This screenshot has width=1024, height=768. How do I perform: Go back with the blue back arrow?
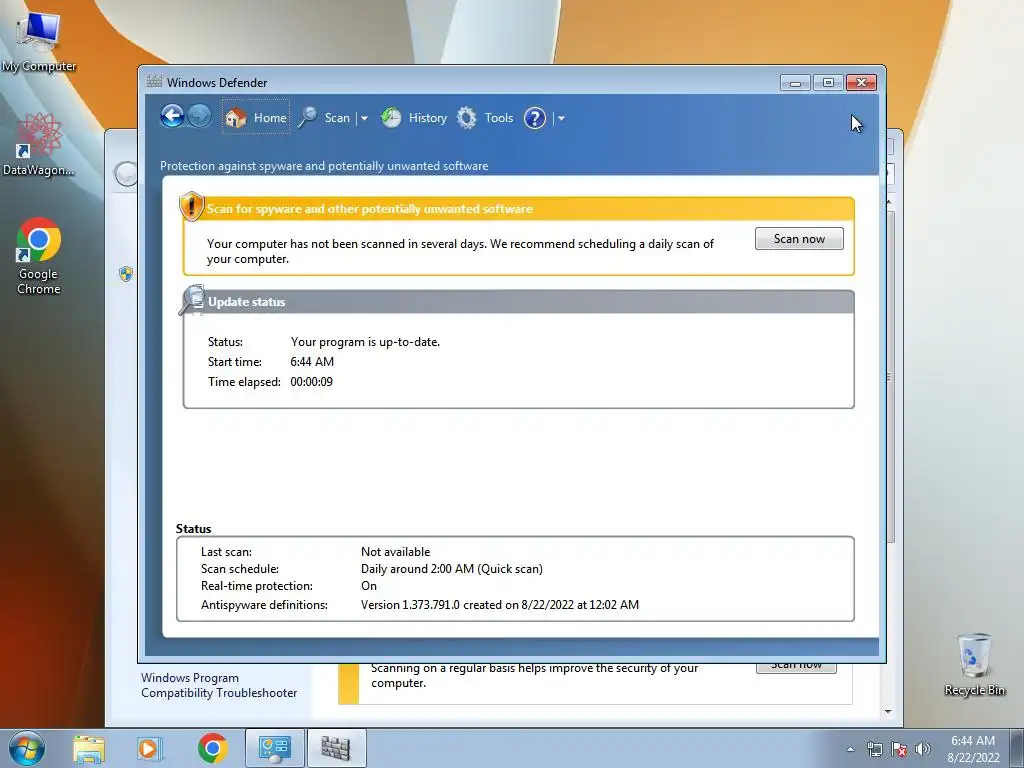[172, 117]
